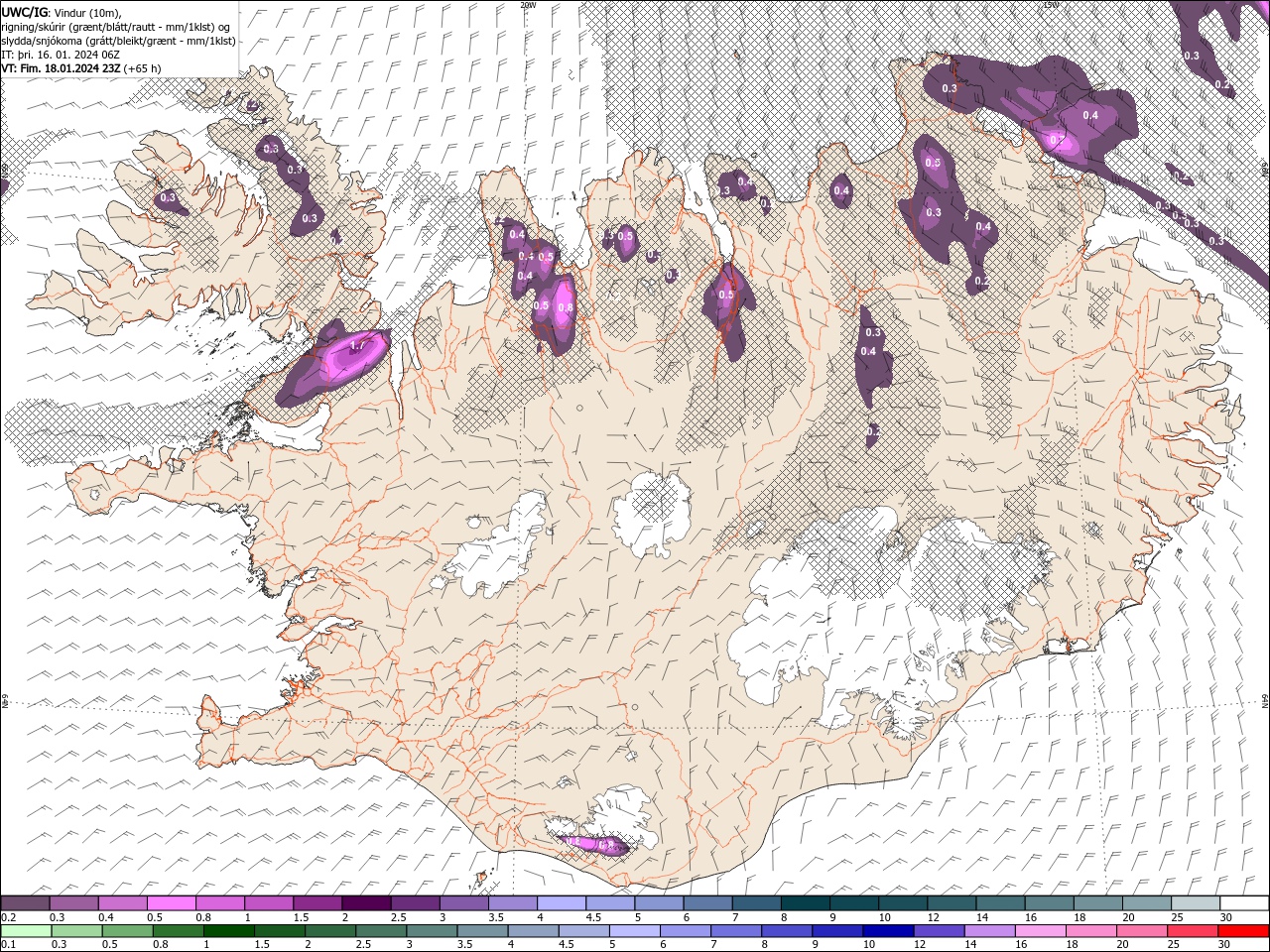Click the grey-purple 0.2 swatch starting top scale
Image resolution: width=1270 pixels, height=952 pixels.
[25, 903]
